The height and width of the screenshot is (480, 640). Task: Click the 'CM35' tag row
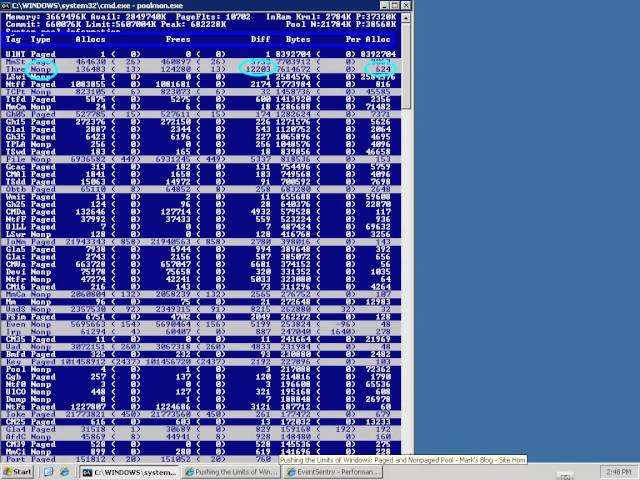[200, 340]
